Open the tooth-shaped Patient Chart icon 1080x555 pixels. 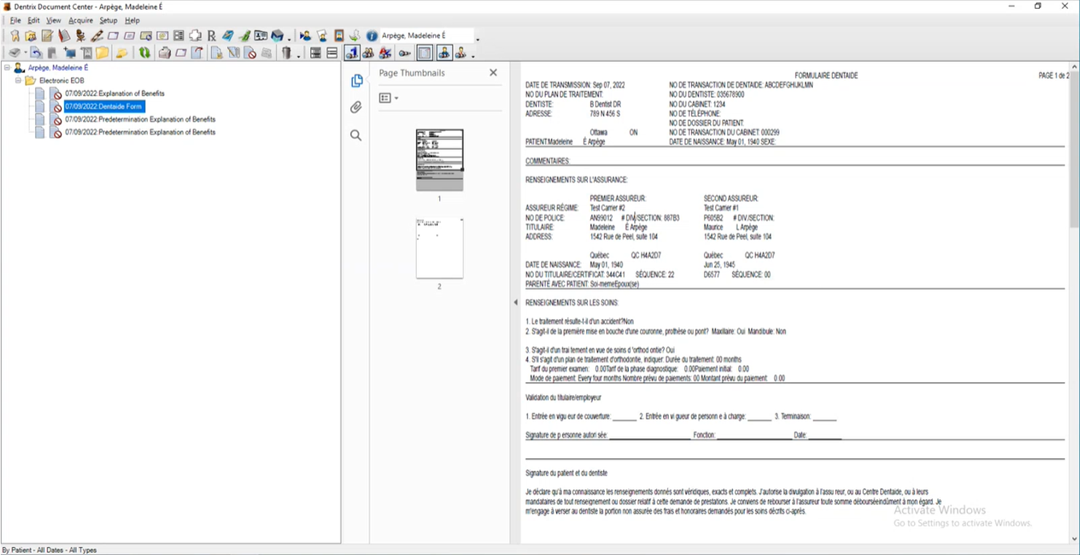15,36
